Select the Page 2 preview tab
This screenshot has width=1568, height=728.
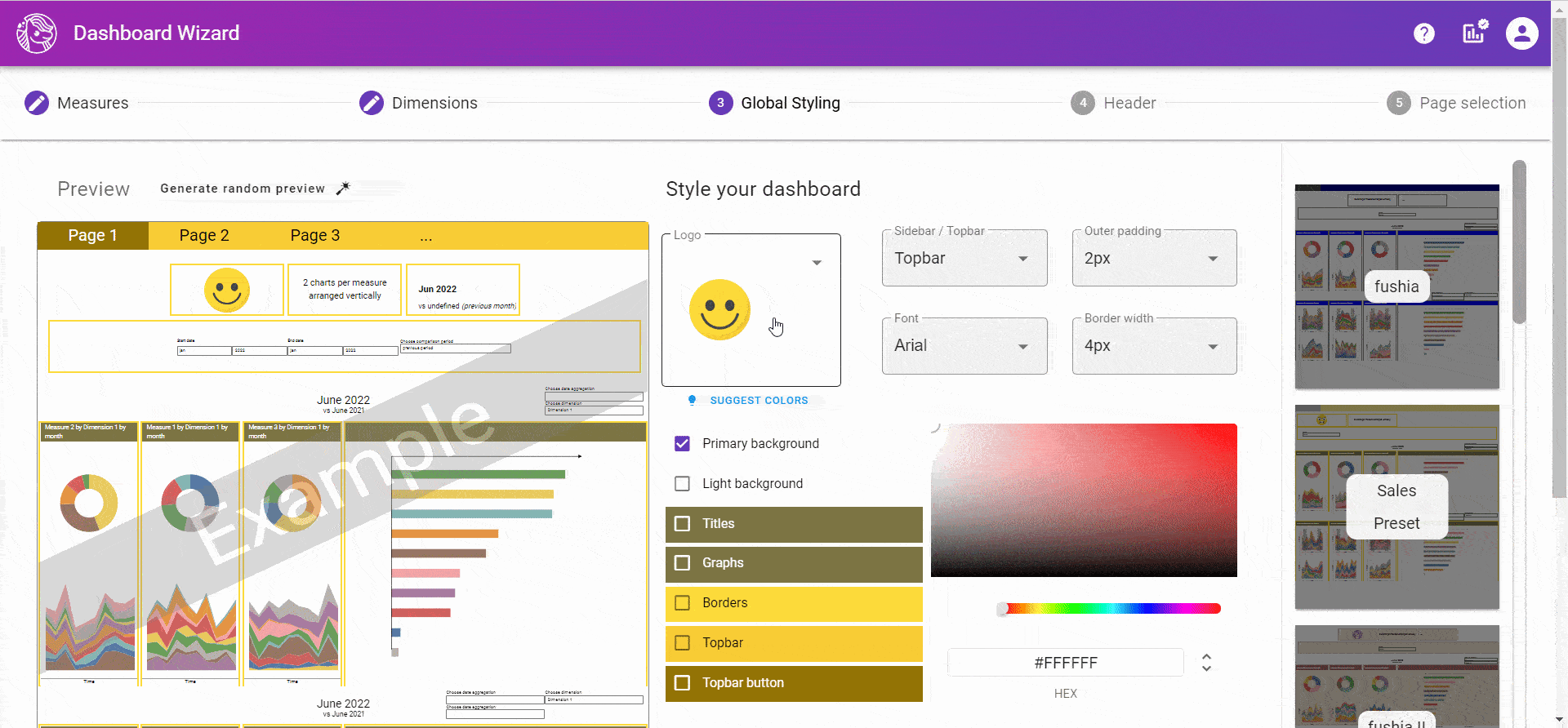pos(204,235)
